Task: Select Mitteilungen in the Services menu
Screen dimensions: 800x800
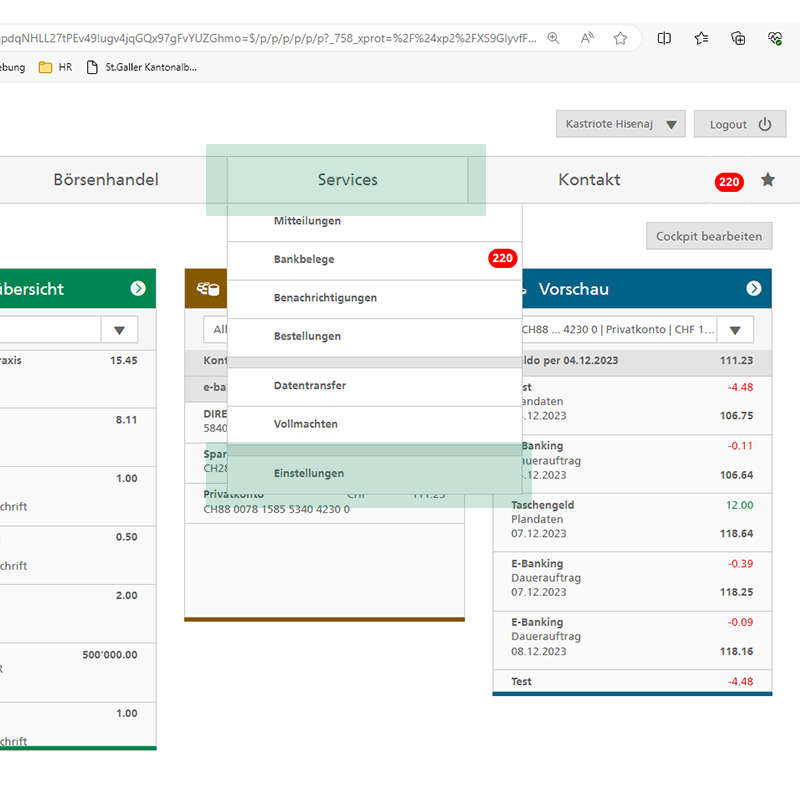Action: (x=374, y=222)
